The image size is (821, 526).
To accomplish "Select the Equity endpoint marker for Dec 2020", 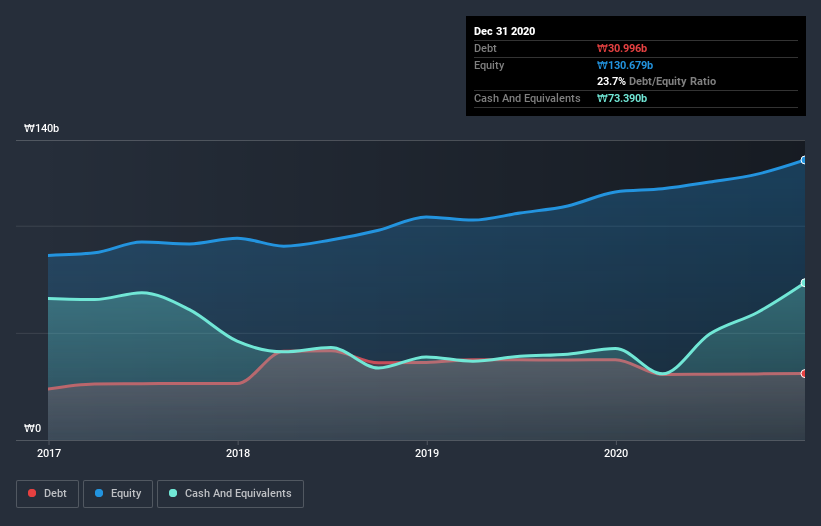I will (804, 160).
